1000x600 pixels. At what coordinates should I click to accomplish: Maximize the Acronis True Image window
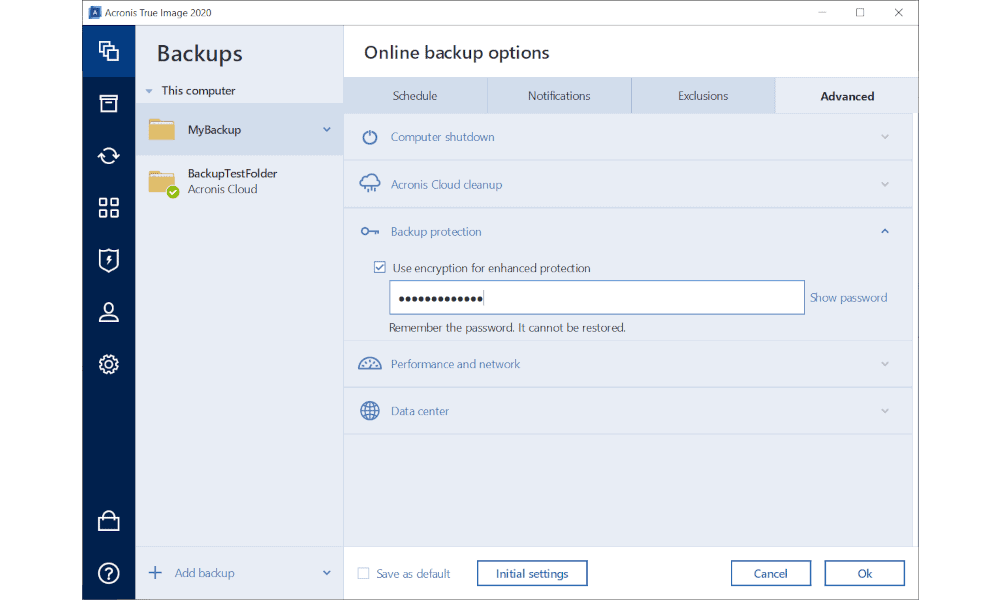pyautogui.click(x=860, y=12)
